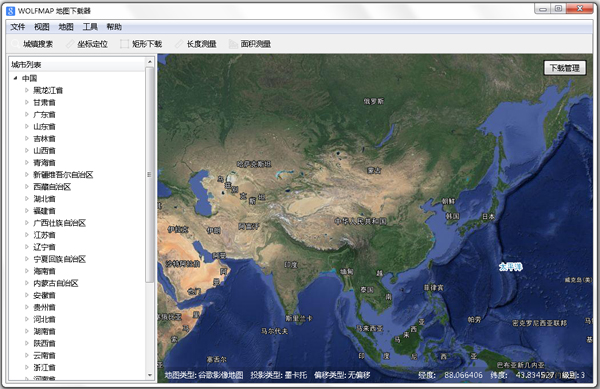Minimize the WOLFMAP window
Viewport: 600px width, 389px height.
coord(543,9)
